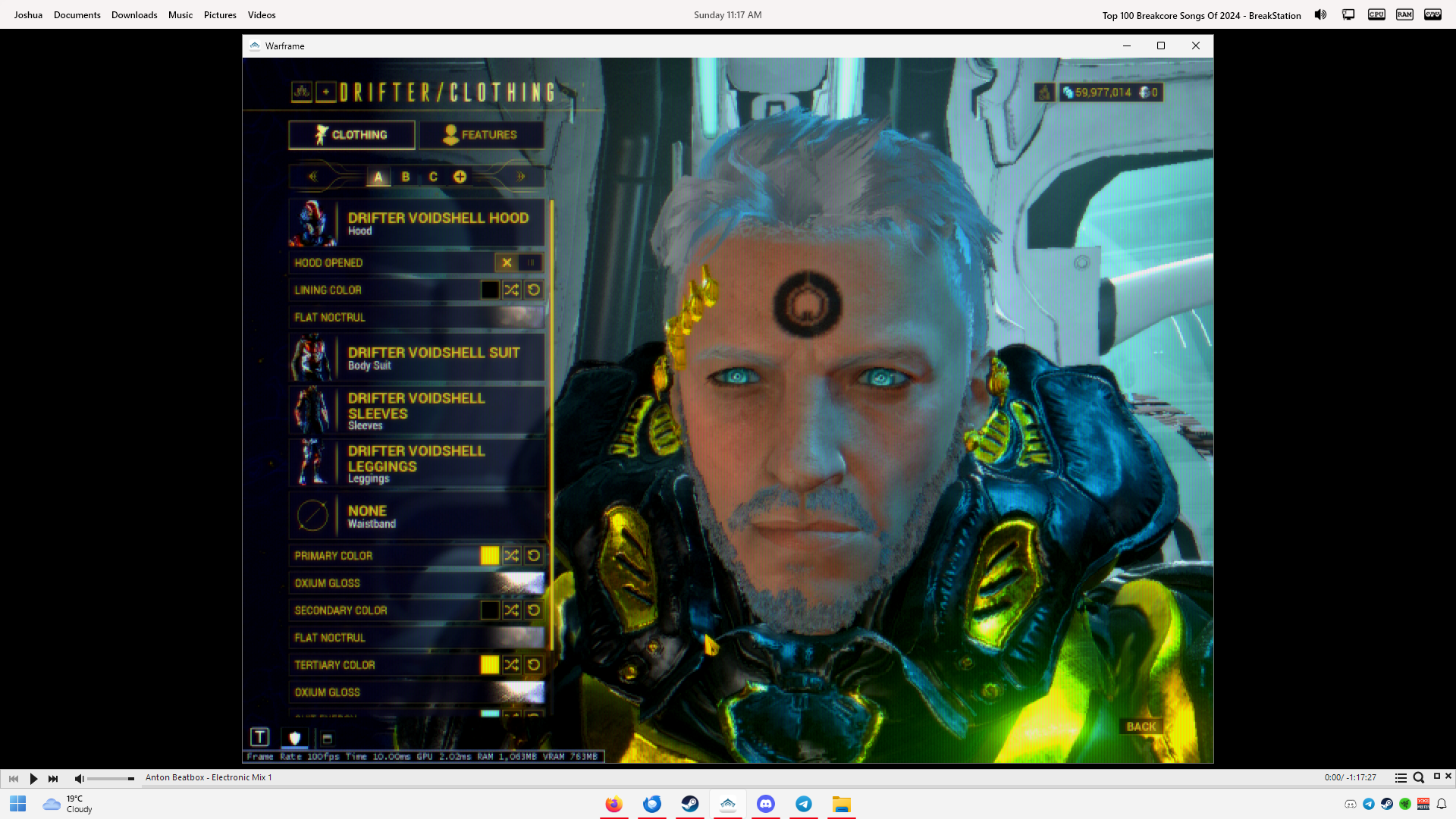Image resolution: width=1456 pixels, height=819 pixels.
Task: Click the plus box icon beside the title
Action: point(326,93)
